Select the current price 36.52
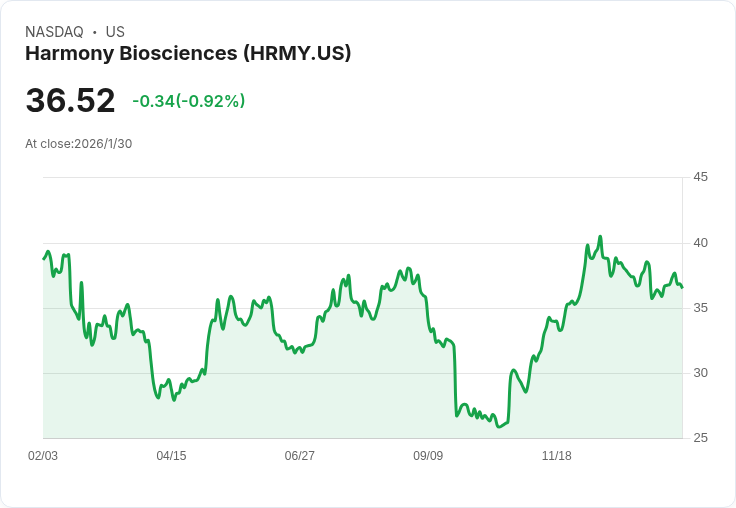The image size is (736, 508). (x=70, y=100)
